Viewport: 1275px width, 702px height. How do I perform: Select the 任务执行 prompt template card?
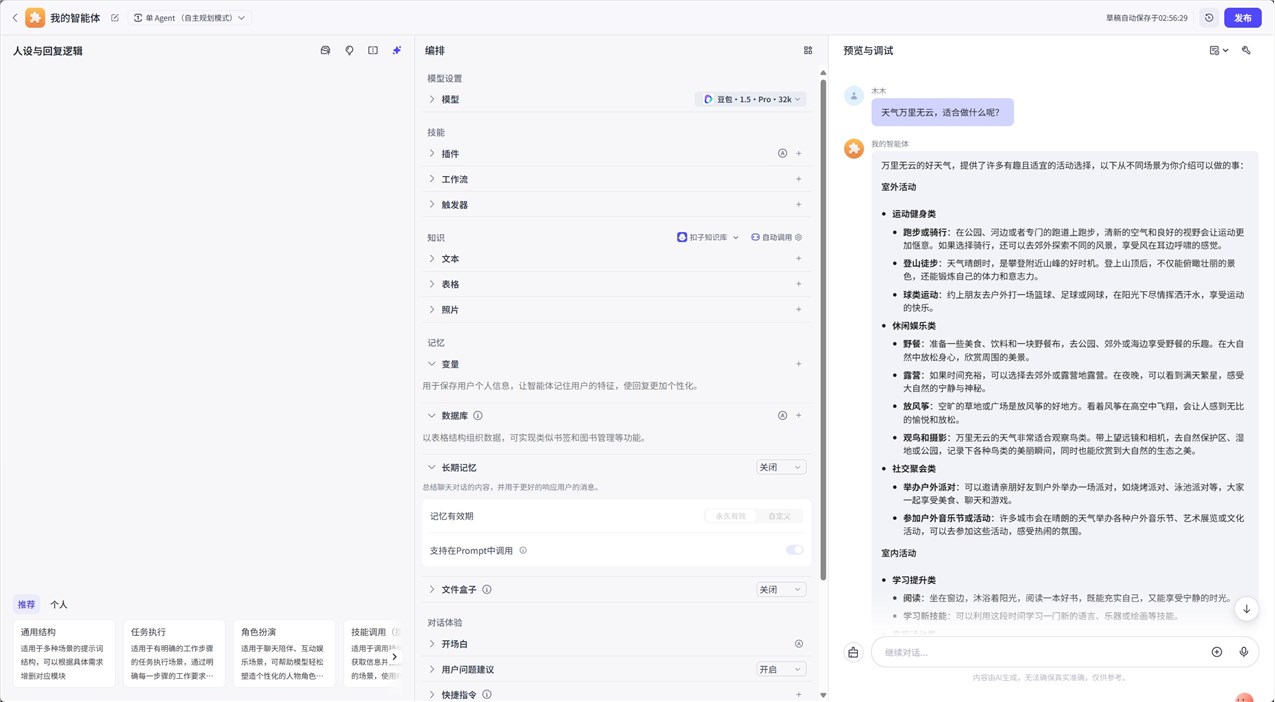coord(174,654)
